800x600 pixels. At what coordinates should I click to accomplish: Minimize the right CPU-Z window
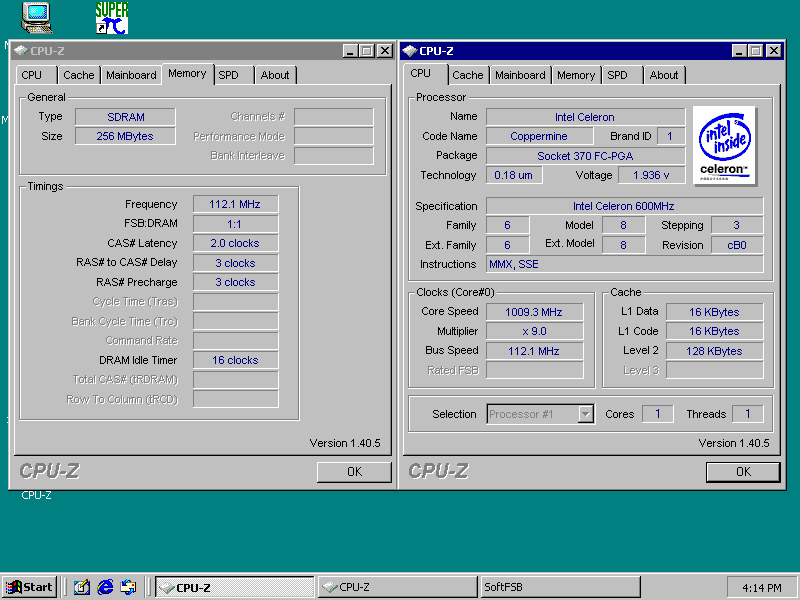[x=739, y=51]
